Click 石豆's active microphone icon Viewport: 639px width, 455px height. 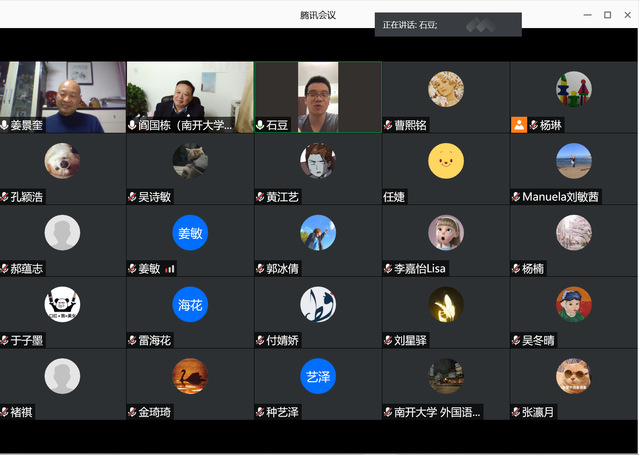[x=261, y=125]
